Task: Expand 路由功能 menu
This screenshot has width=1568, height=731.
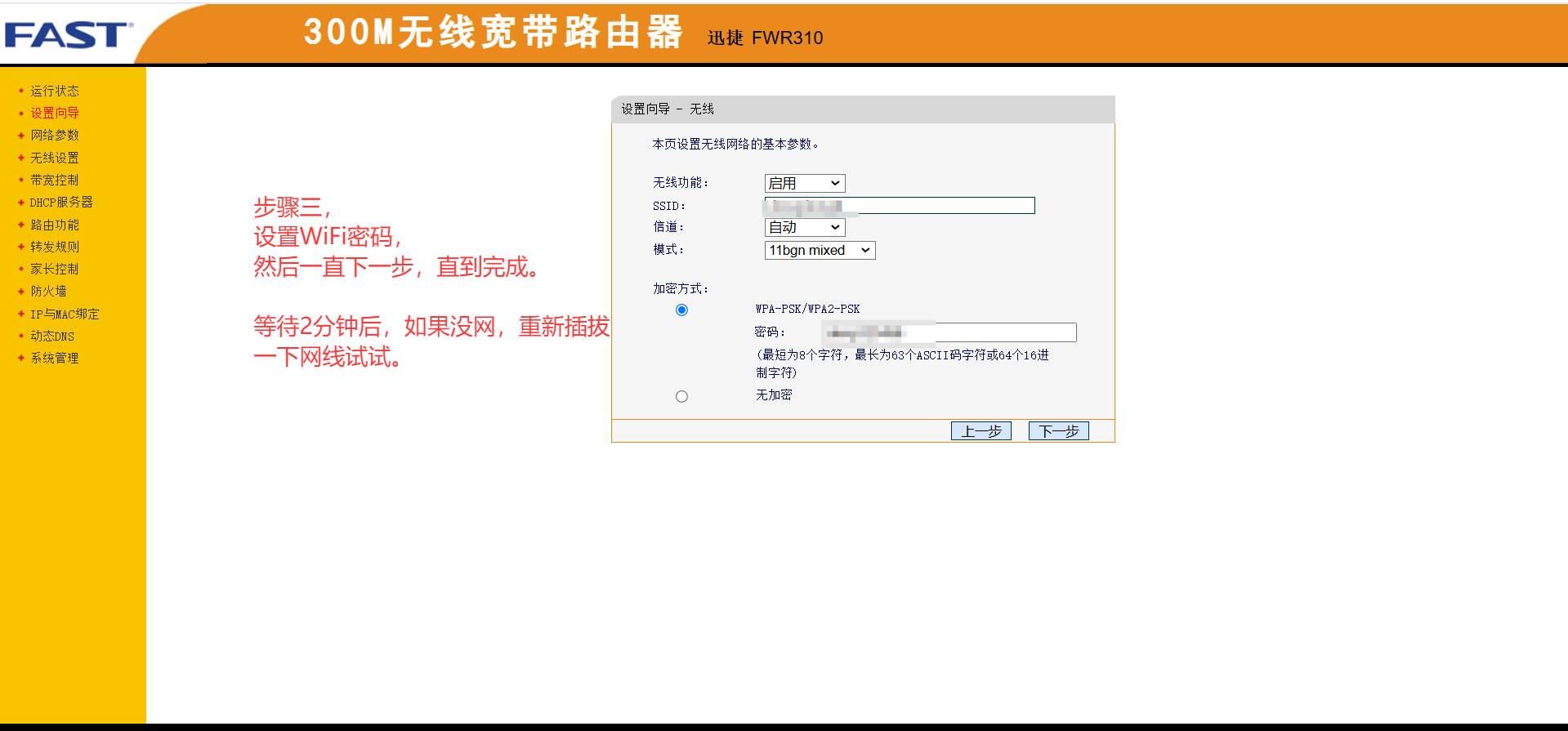Action: [x=55, y=225]
